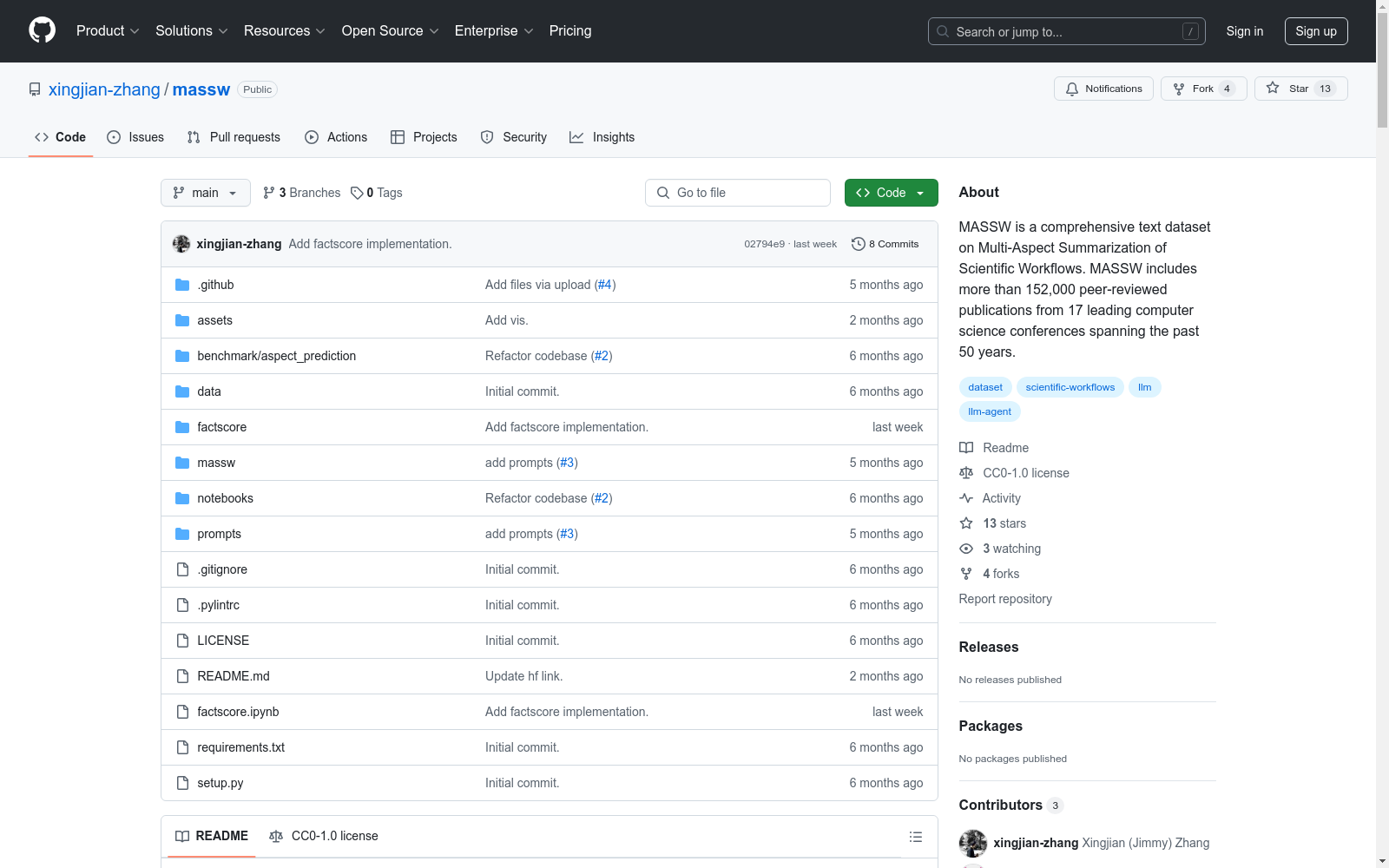The width and height of the screenshot is (1389, 868).
Task: Open the main branch selector dropdown
Action: click(206, 193)
